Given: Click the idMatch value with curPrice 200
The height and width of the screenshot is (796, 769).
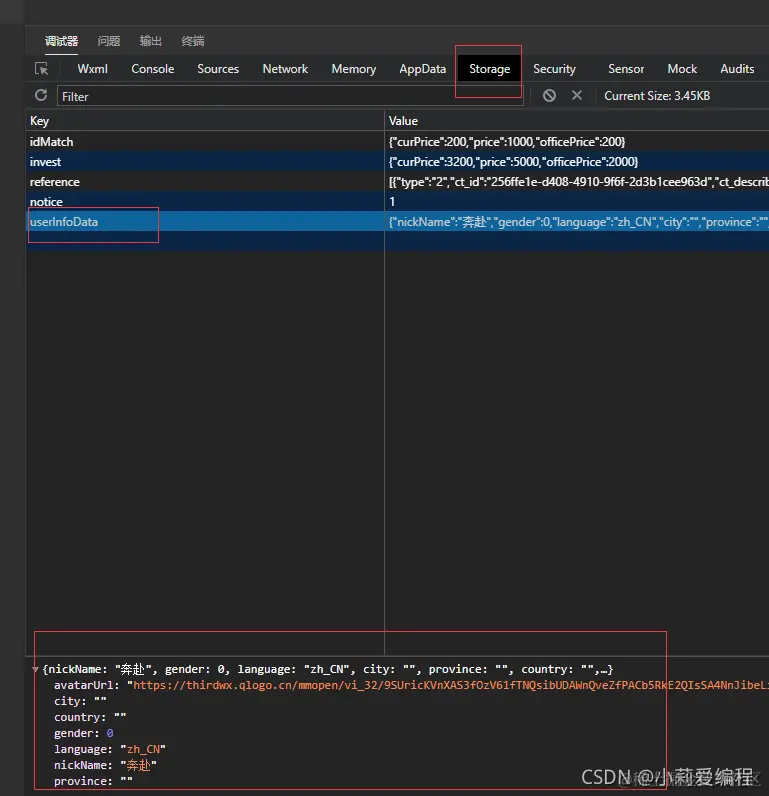Looking at the screenshot, I should 507,142.
